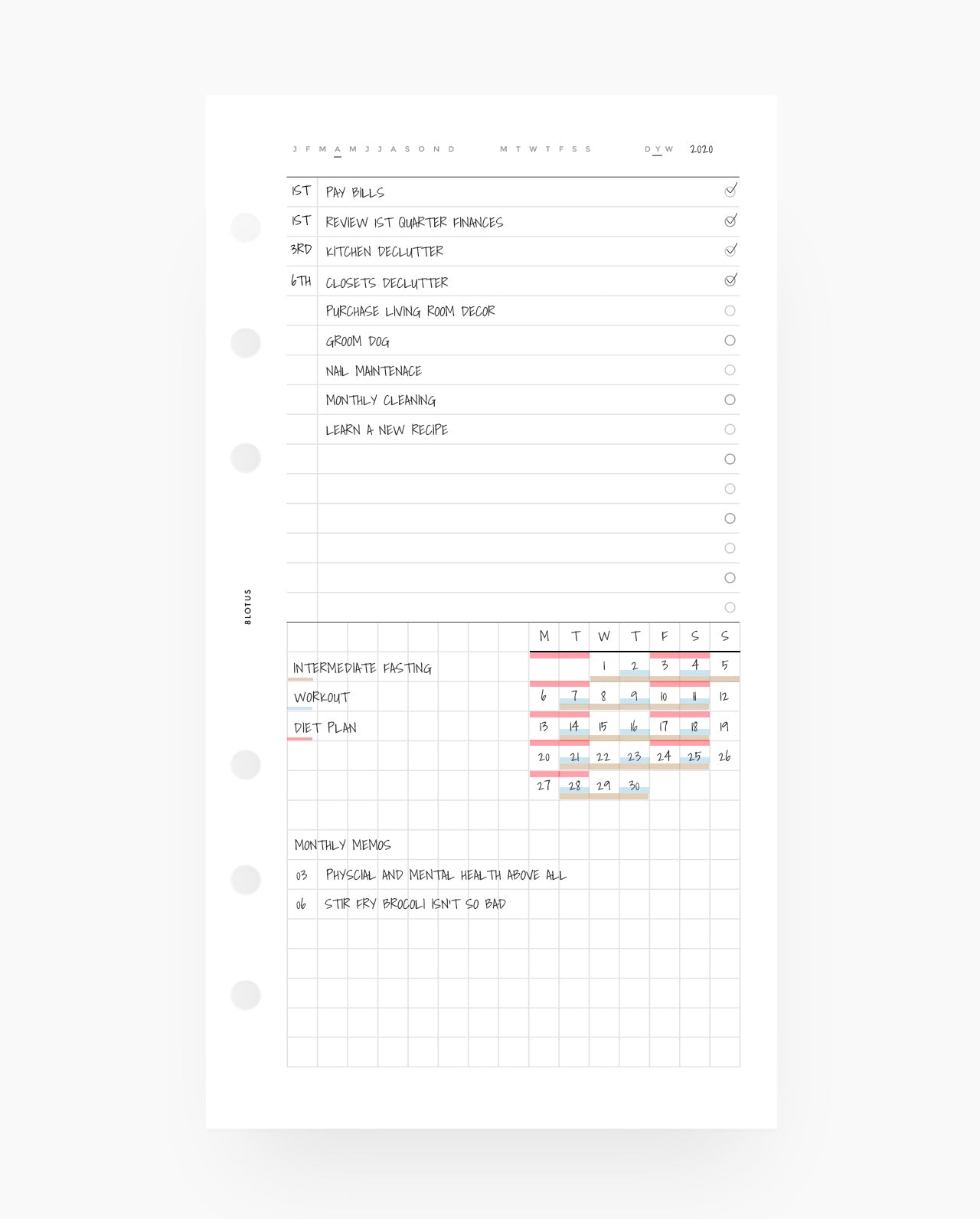Open the Purchase Living Room Decor task
This screenshot has width=980, height=1219.
pyautogui.click(x=410, y=311)
